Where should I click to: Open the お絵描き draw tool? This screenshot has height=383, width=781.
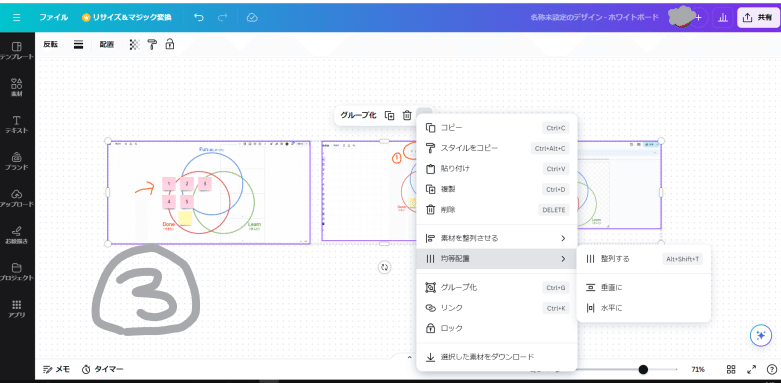(17, 235)
